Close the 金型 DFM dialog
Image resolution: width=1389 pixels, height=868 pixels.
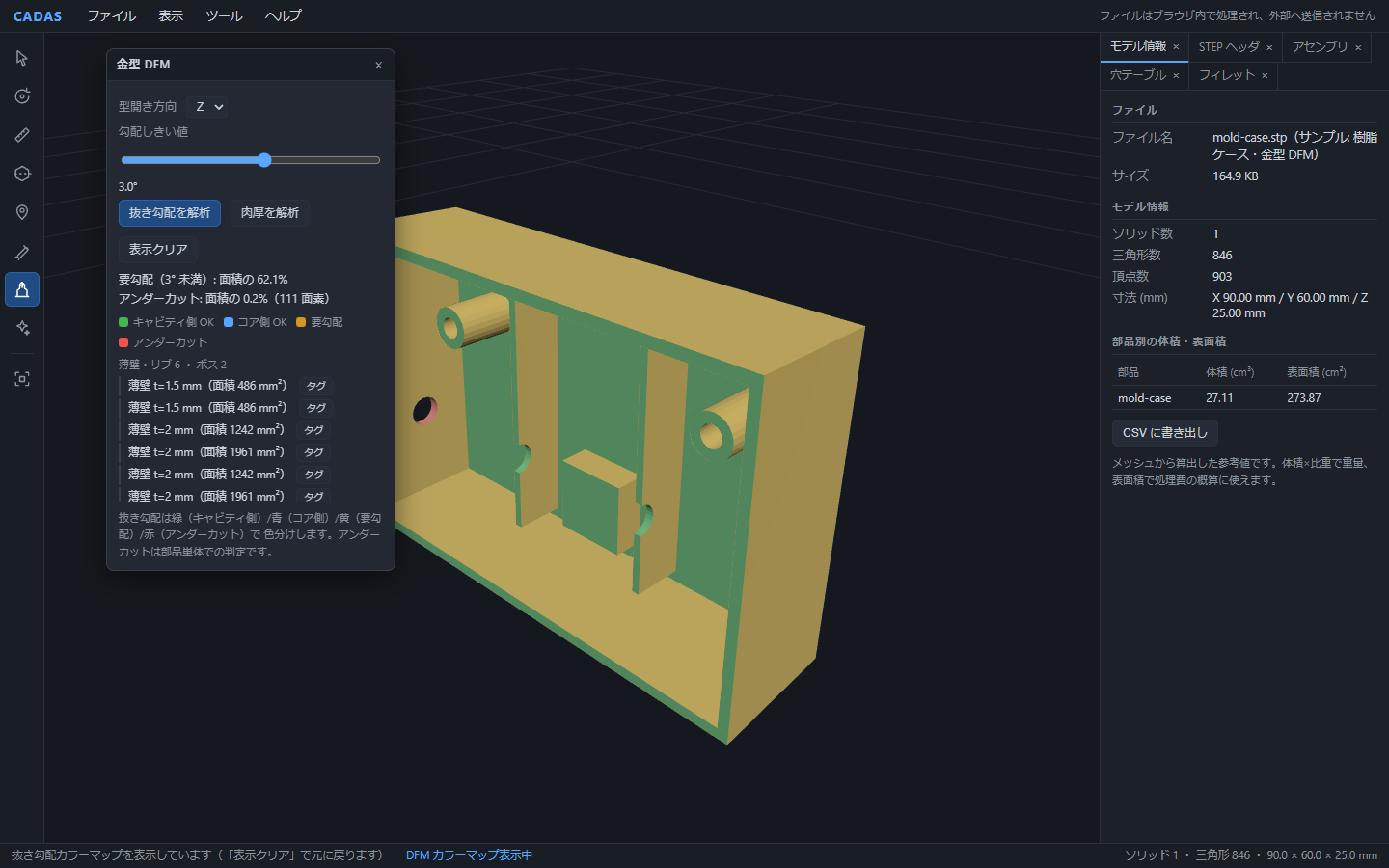click(x=378, y=65)
